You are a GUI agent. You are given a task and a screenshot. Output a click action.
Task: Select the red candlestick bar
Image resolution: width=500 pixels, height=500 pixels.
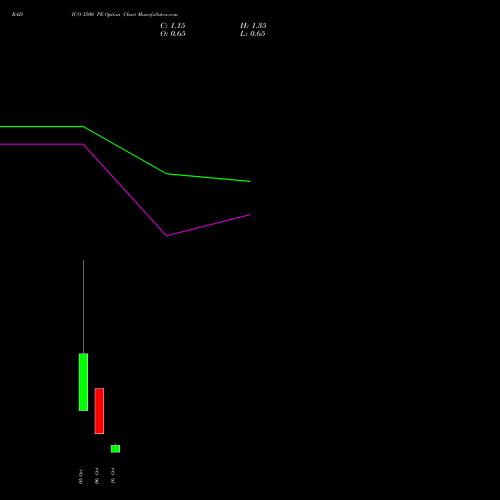coord(99,411)
